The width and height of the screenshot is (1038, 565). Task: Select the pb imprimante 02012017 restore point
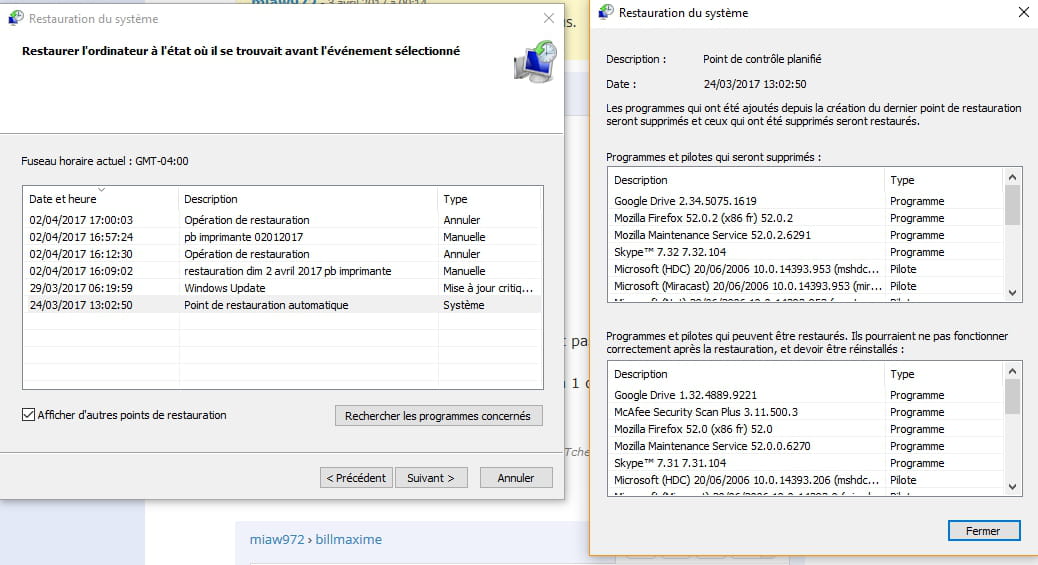point(283,236)
